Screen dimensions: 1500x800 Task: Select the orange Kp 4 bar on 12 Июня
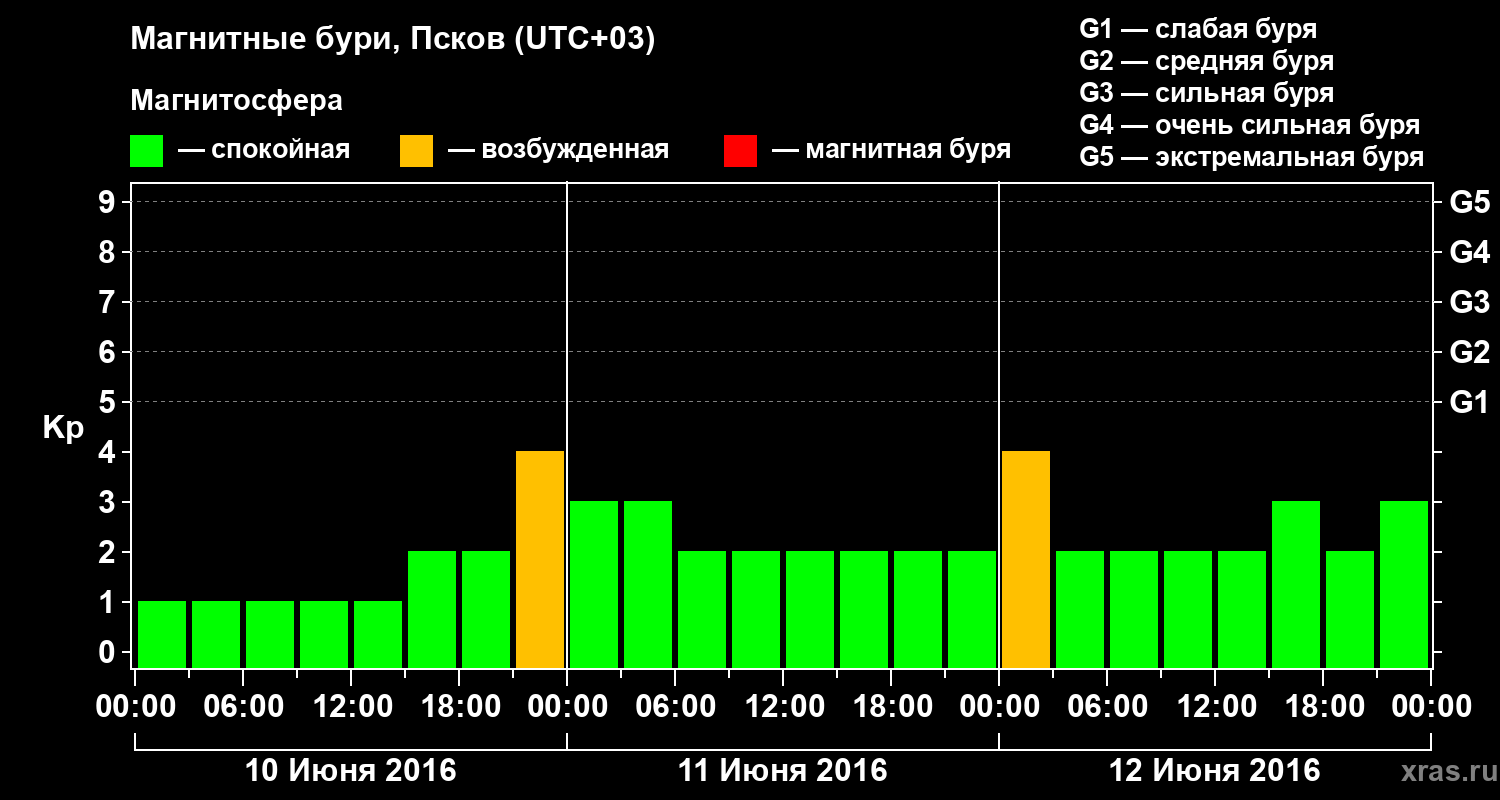(1026, 559)
